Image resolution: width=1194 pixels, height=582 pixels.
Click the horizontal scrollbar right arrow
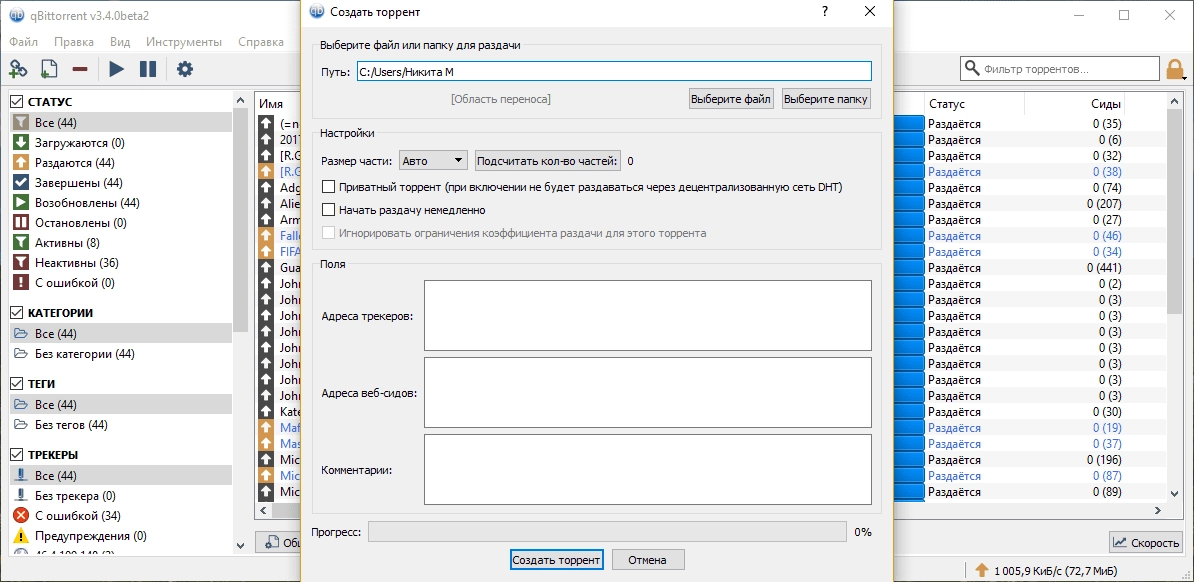[1158, 511]
